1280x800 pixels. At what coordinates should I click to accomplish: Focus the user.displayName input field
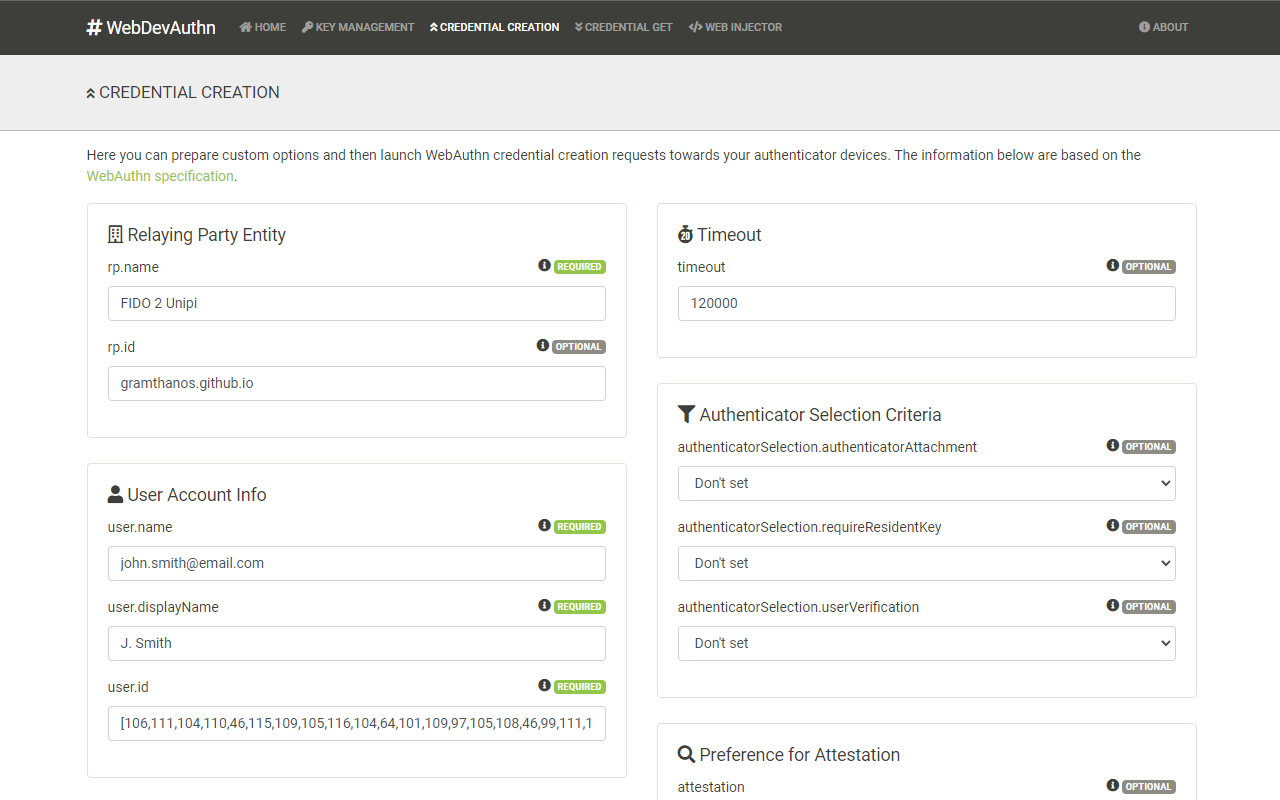(357, 643)
